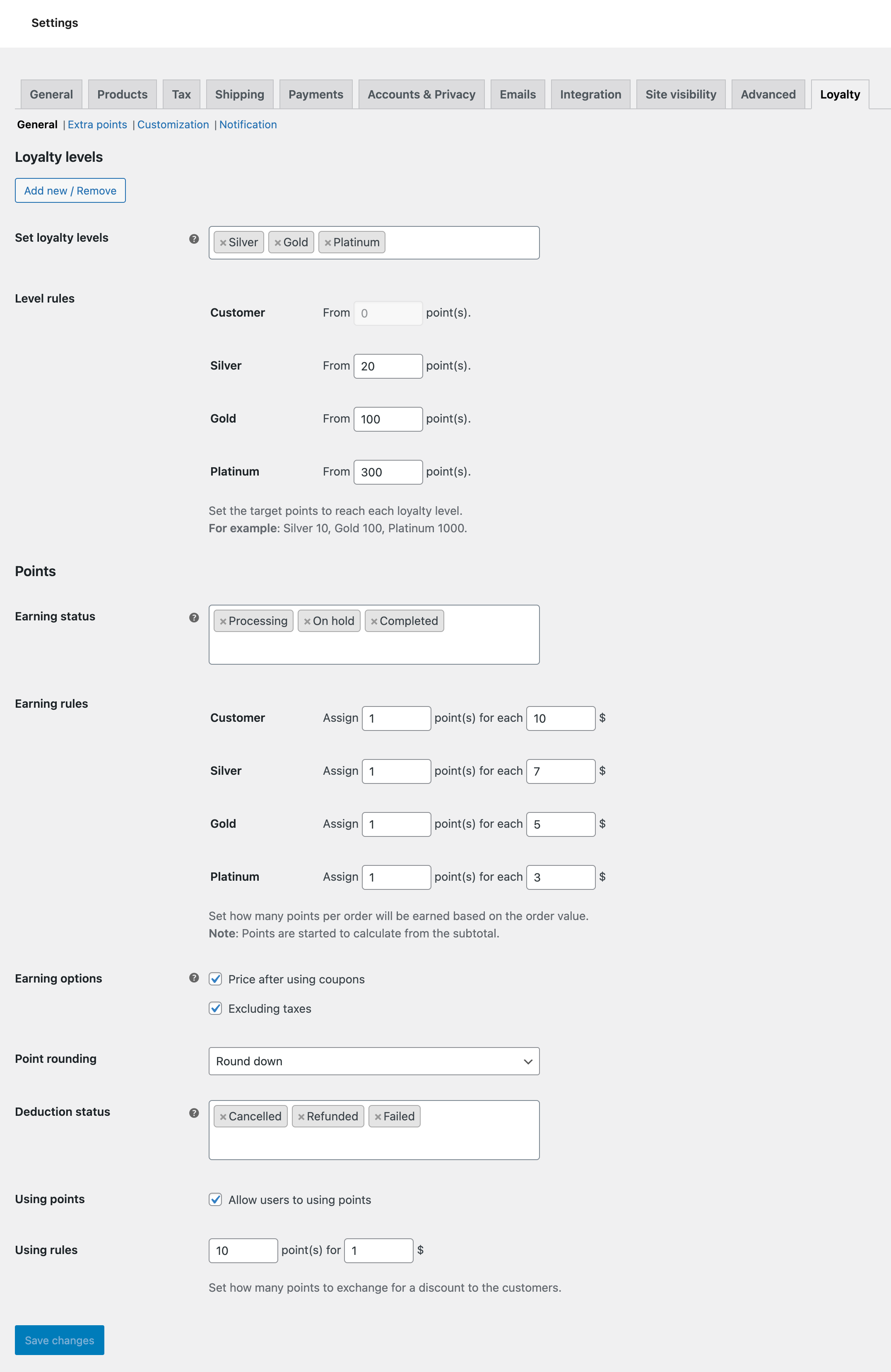This screenshot has width=891, height=1372.
Task: Click the Customization link
Action: 173,124
